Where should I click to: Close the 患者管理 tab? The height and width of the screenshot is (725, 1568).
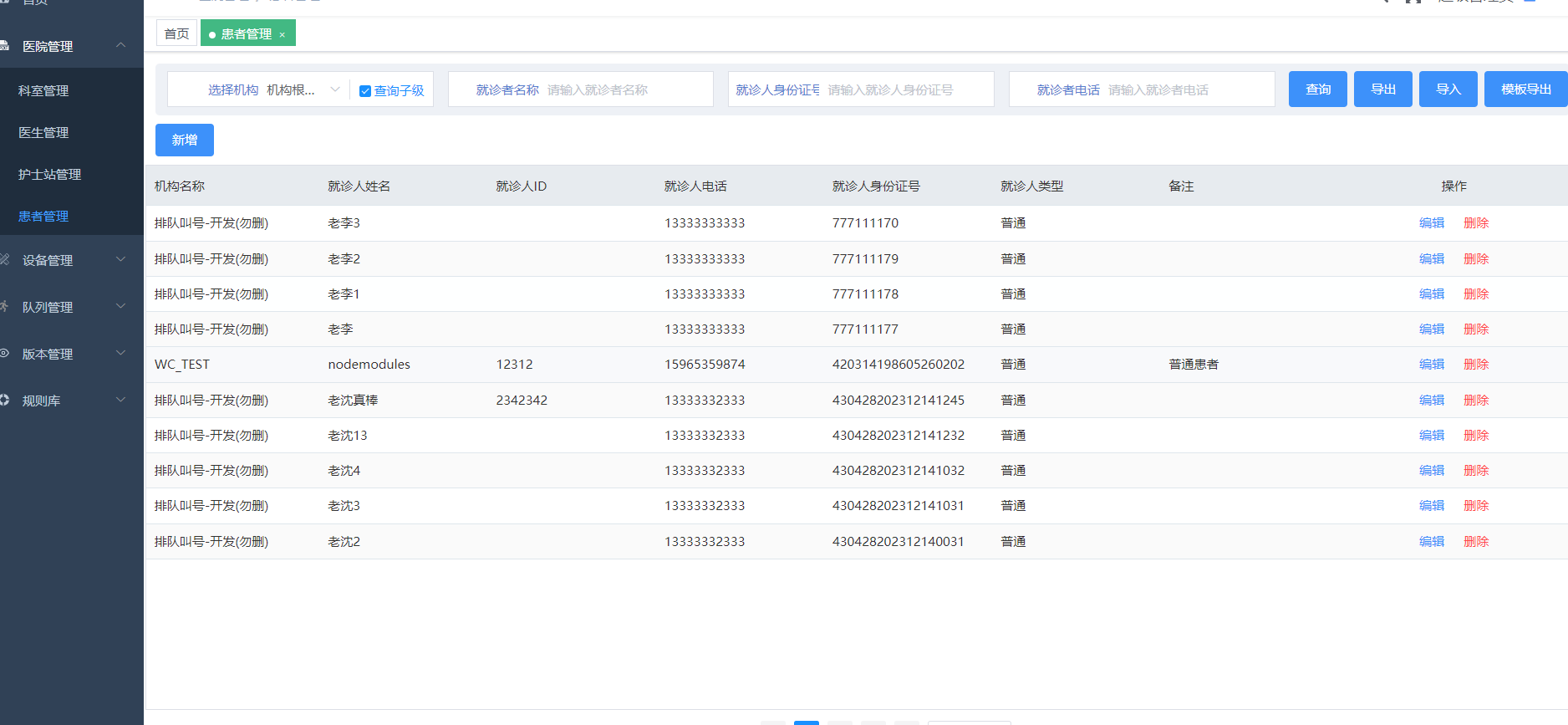click(x=283, y=34)
